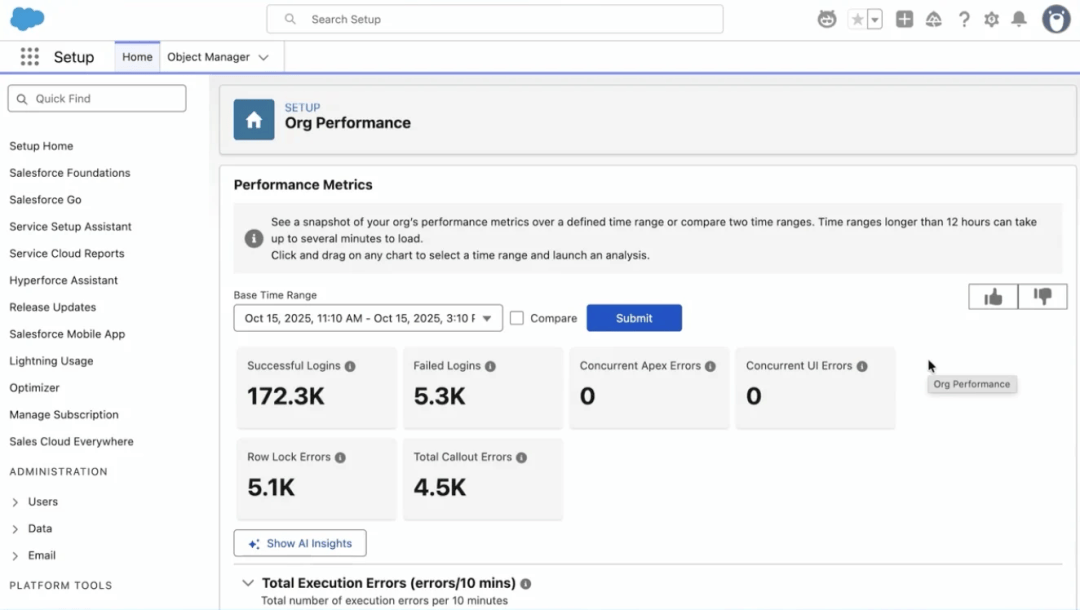Collapse the Total Execution Errors section

pyautogui.click(x=247, y=583)
